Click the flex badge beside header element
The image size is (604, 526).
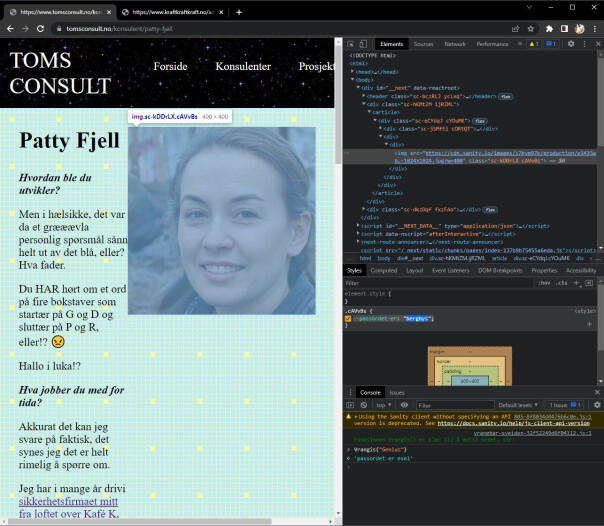point(505,96)
